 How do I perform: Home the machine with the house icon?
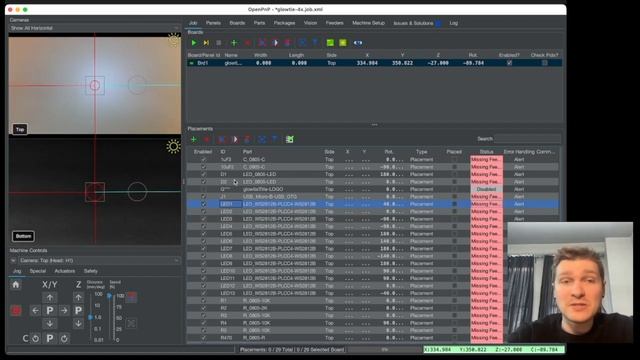point(16,284)
